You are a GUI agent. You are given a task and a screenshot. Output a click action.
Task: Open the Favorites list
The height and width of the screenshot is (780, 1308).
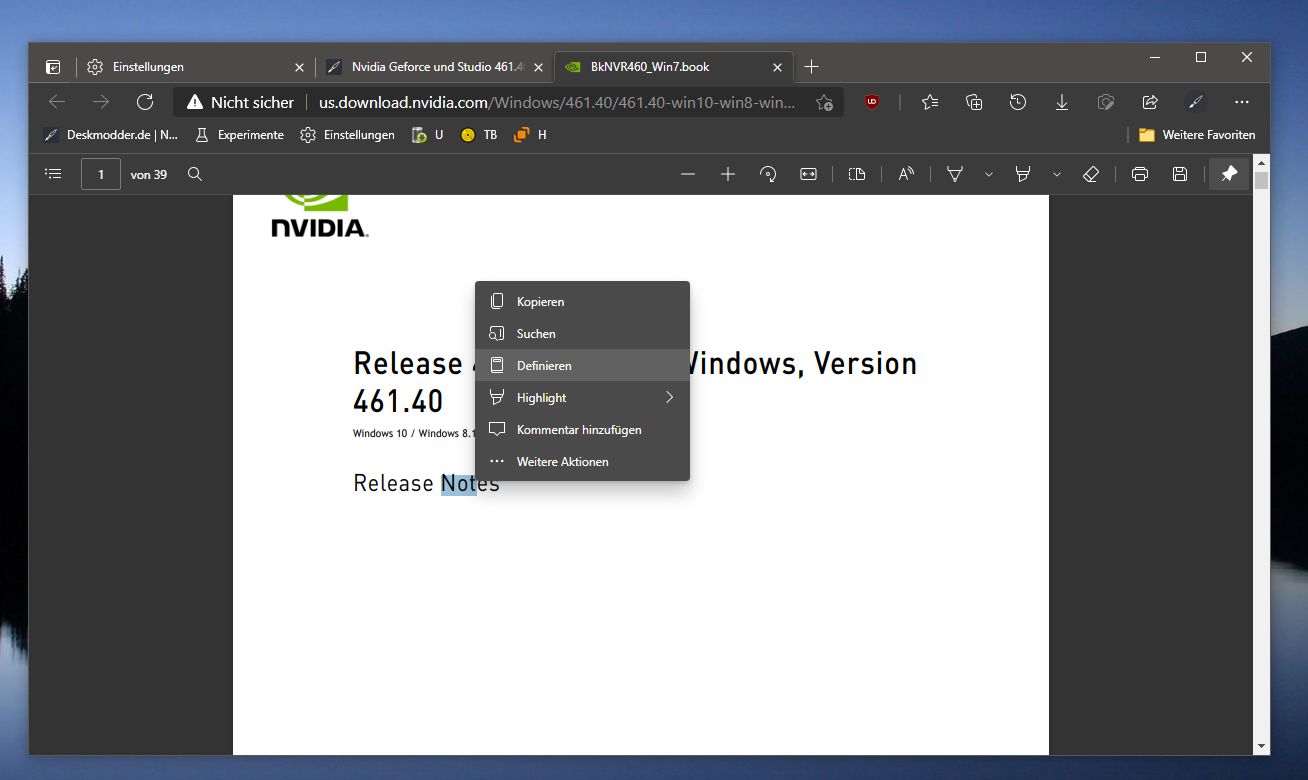point(930,102)
